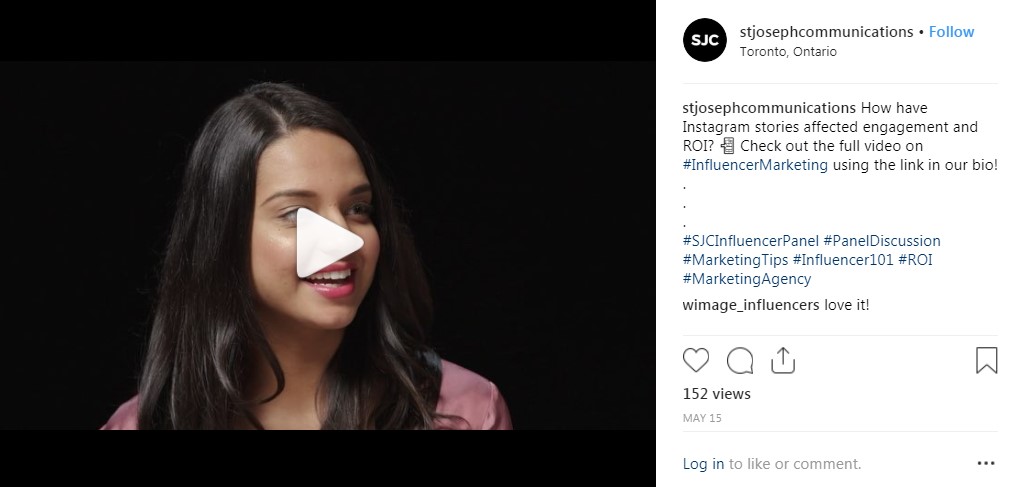Like the post with the heart icon

[695, 360]
